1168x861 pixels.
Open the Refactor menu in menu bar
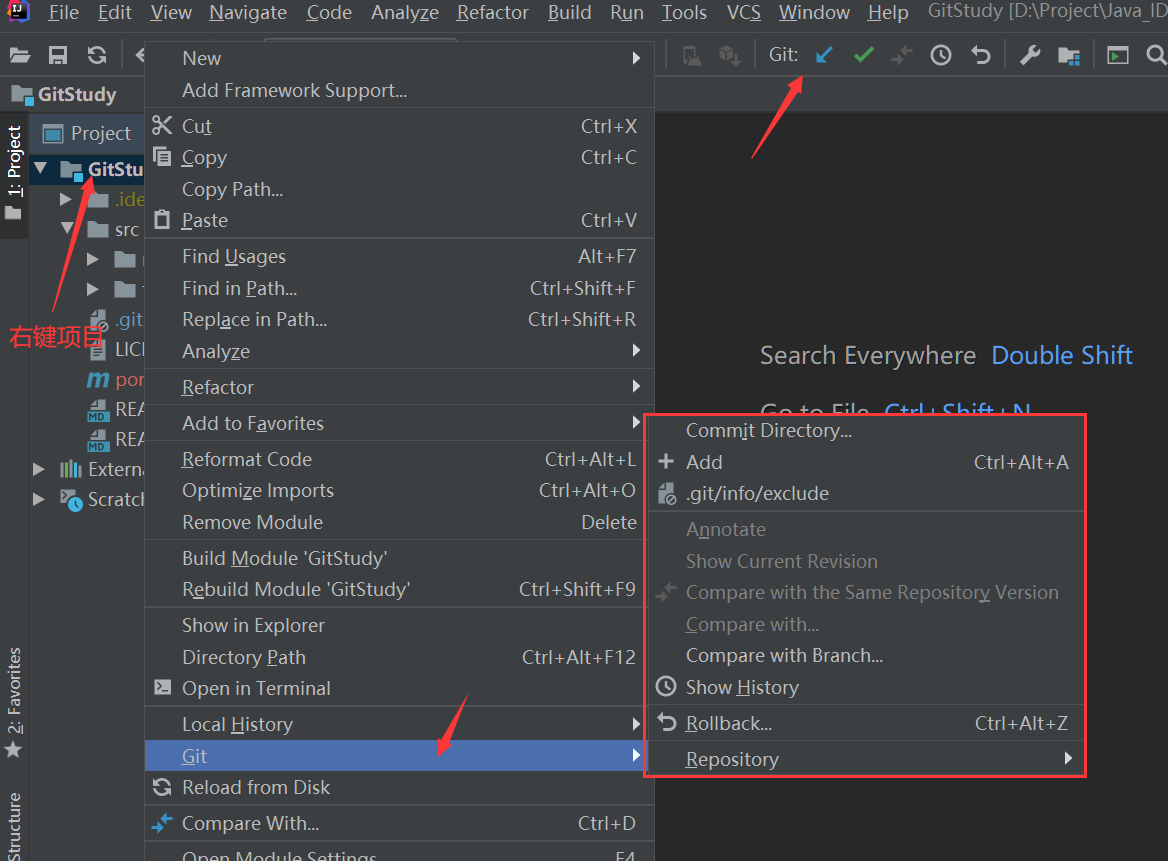492,13
